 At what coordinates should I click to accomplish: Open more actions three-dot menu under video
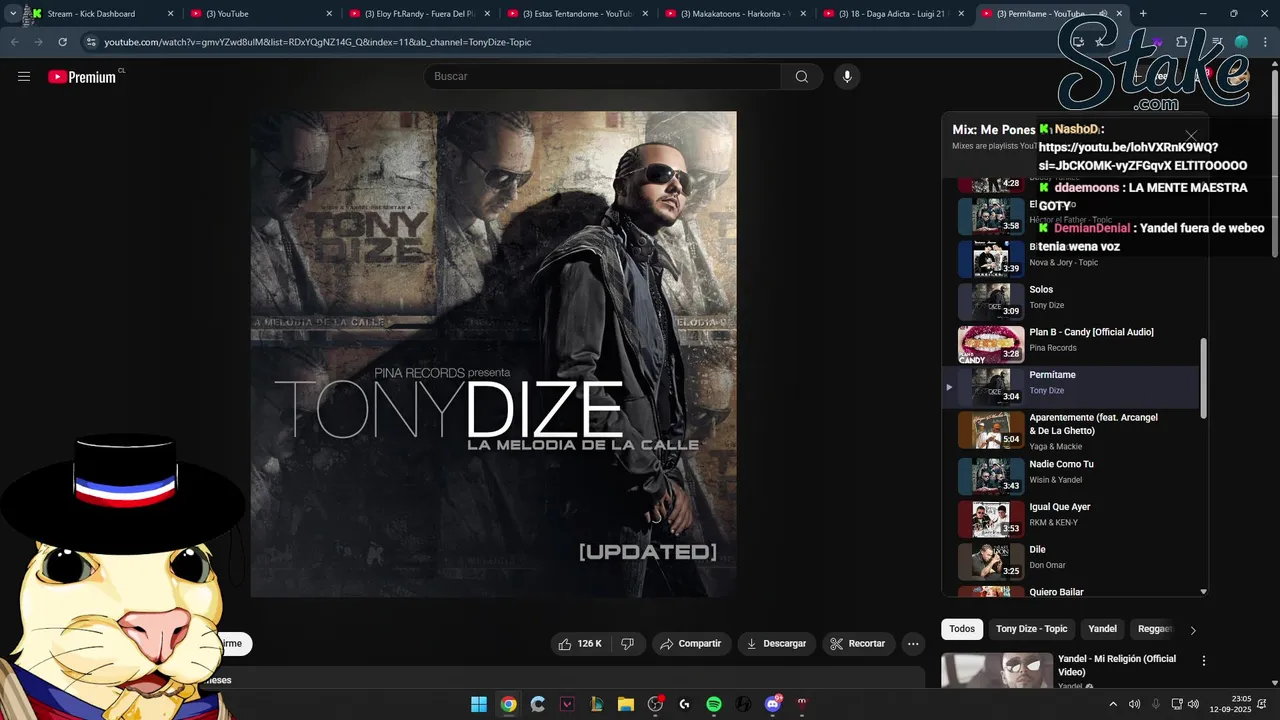913,644
